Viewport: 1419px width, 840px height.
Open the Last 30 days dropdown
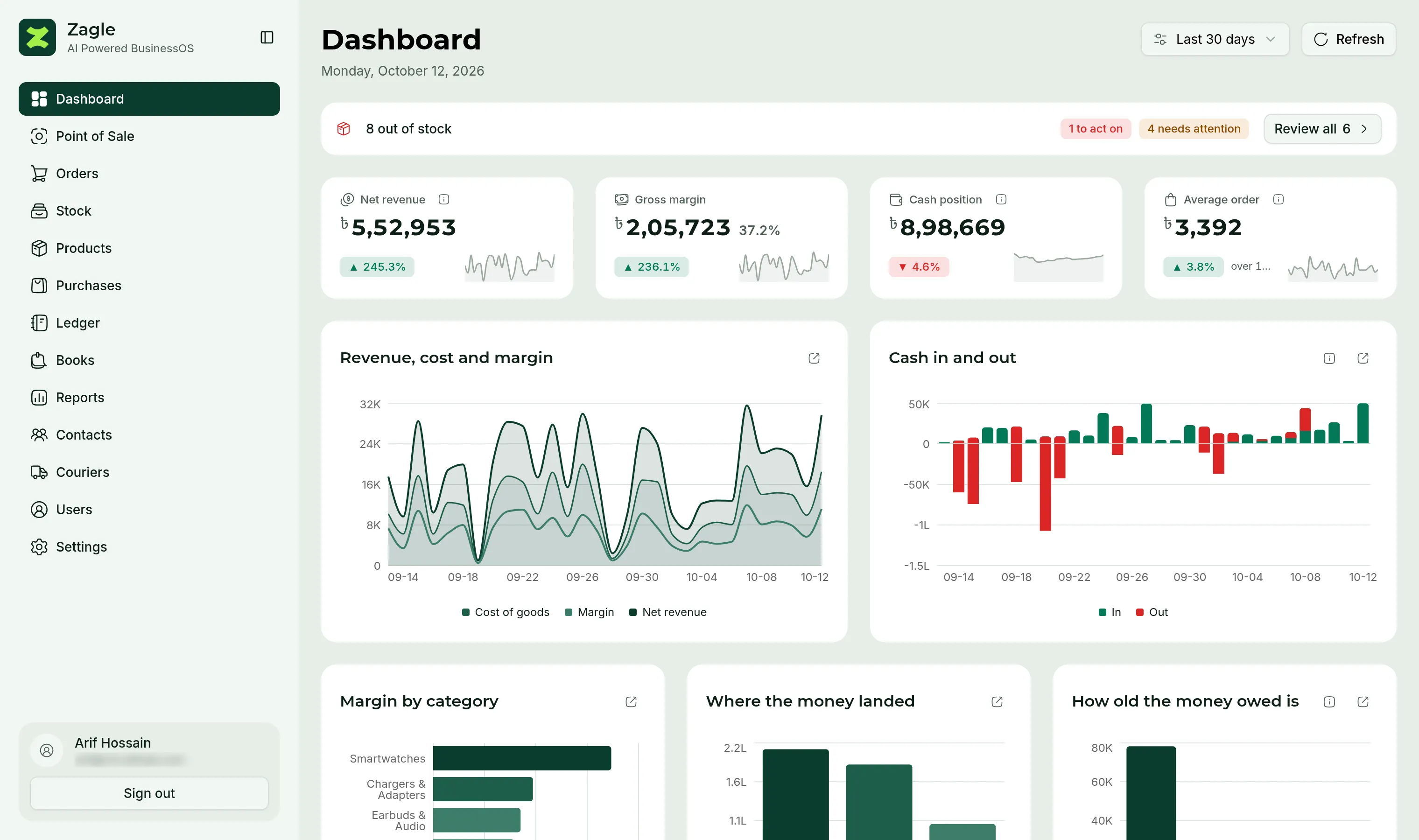pos(1215,39)
